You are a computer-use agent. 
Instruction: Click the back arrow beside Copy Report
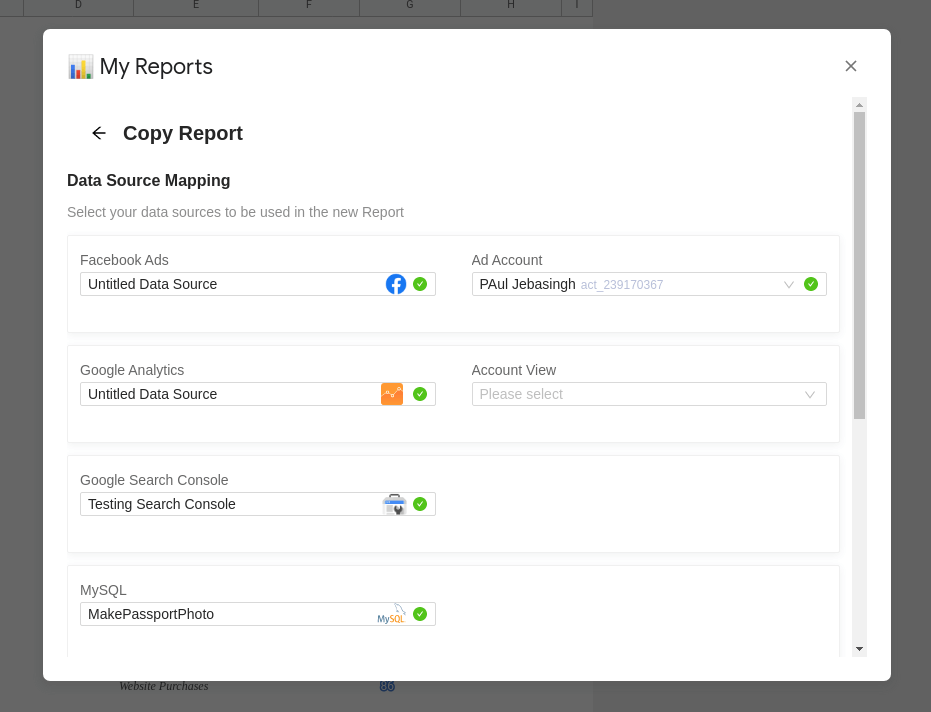coord(99,133)
